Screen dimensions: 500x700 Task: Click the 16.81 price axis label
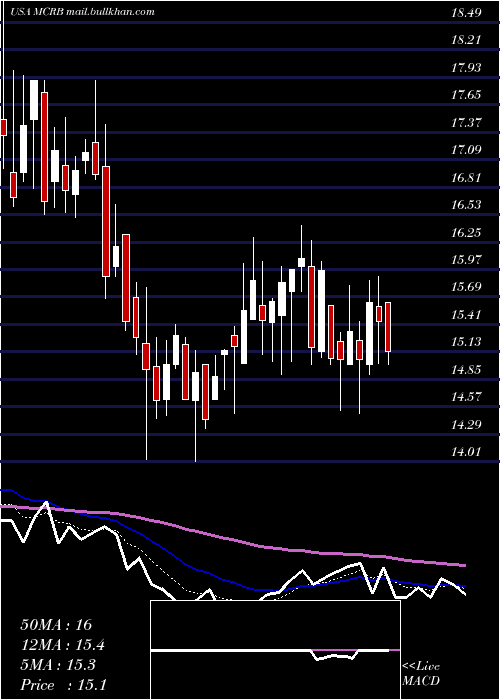466,178
